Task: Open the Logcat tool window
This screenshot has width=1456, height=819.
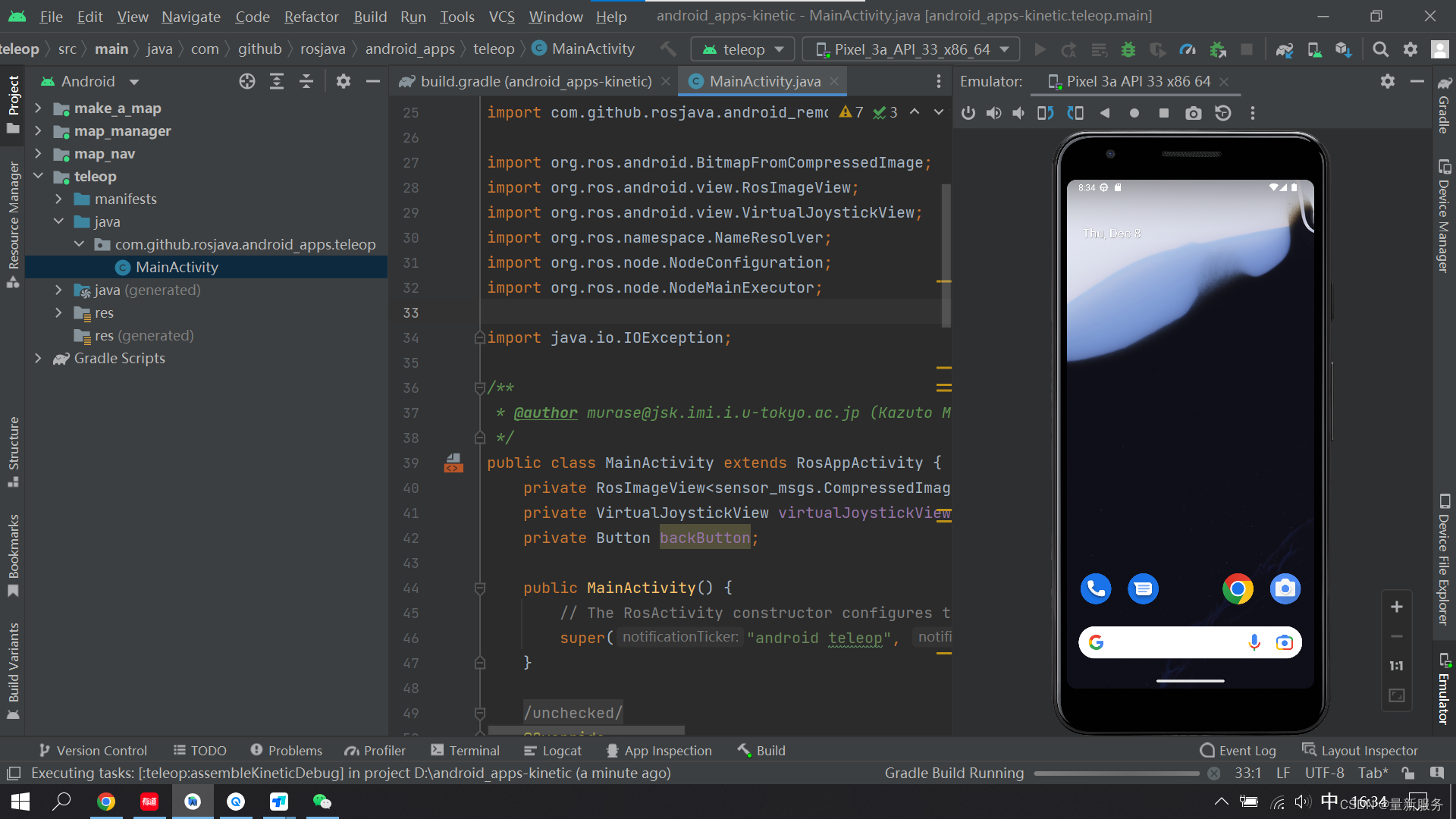Action: (x=553, y=750)
